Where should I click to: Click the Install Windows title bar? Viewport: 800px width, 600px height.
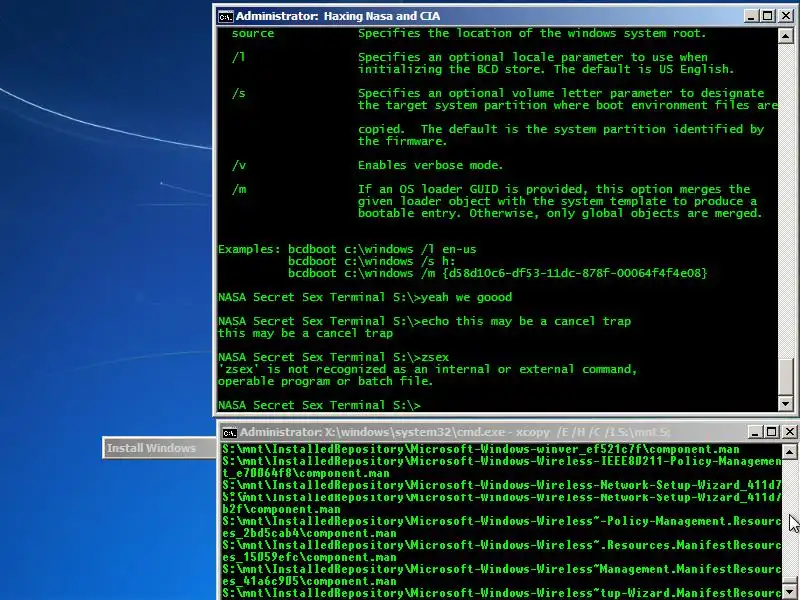tap(160, 448)
